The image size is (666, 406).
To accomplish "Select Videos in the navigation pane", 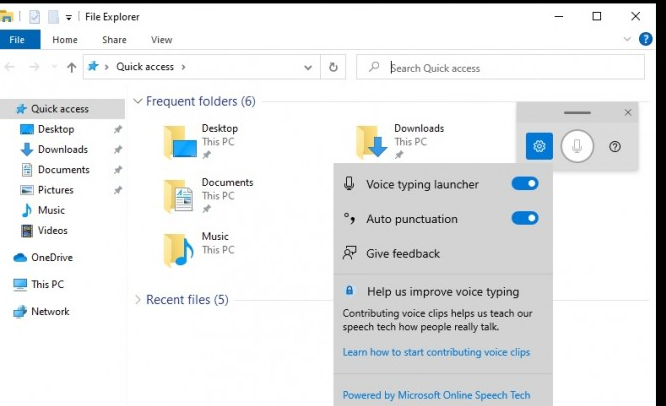I will coord(52,231).
